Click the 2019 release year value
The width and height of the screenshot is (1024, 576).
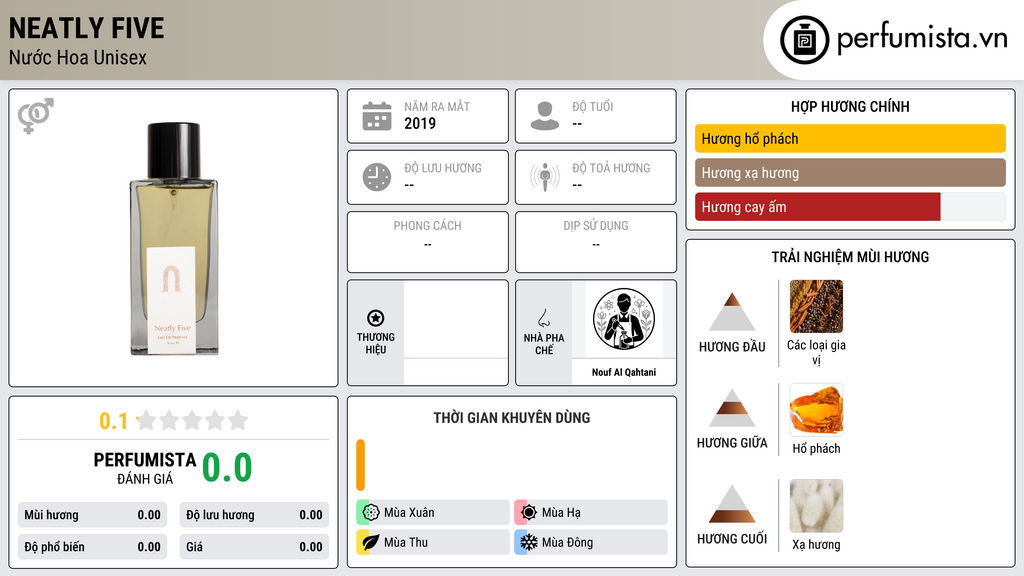tap(420, 123)
